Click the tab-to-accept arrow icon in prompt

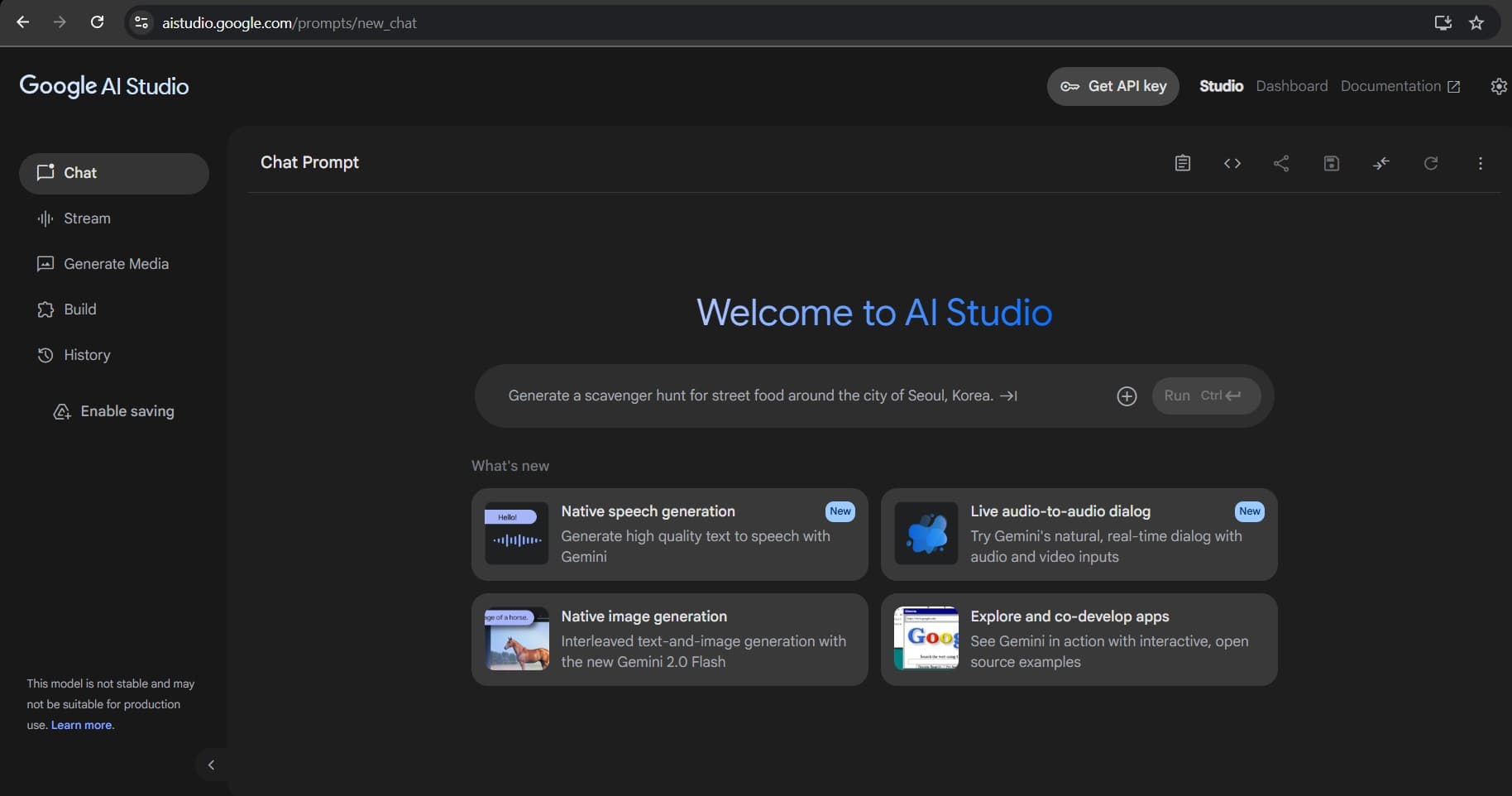point(1008,396)
